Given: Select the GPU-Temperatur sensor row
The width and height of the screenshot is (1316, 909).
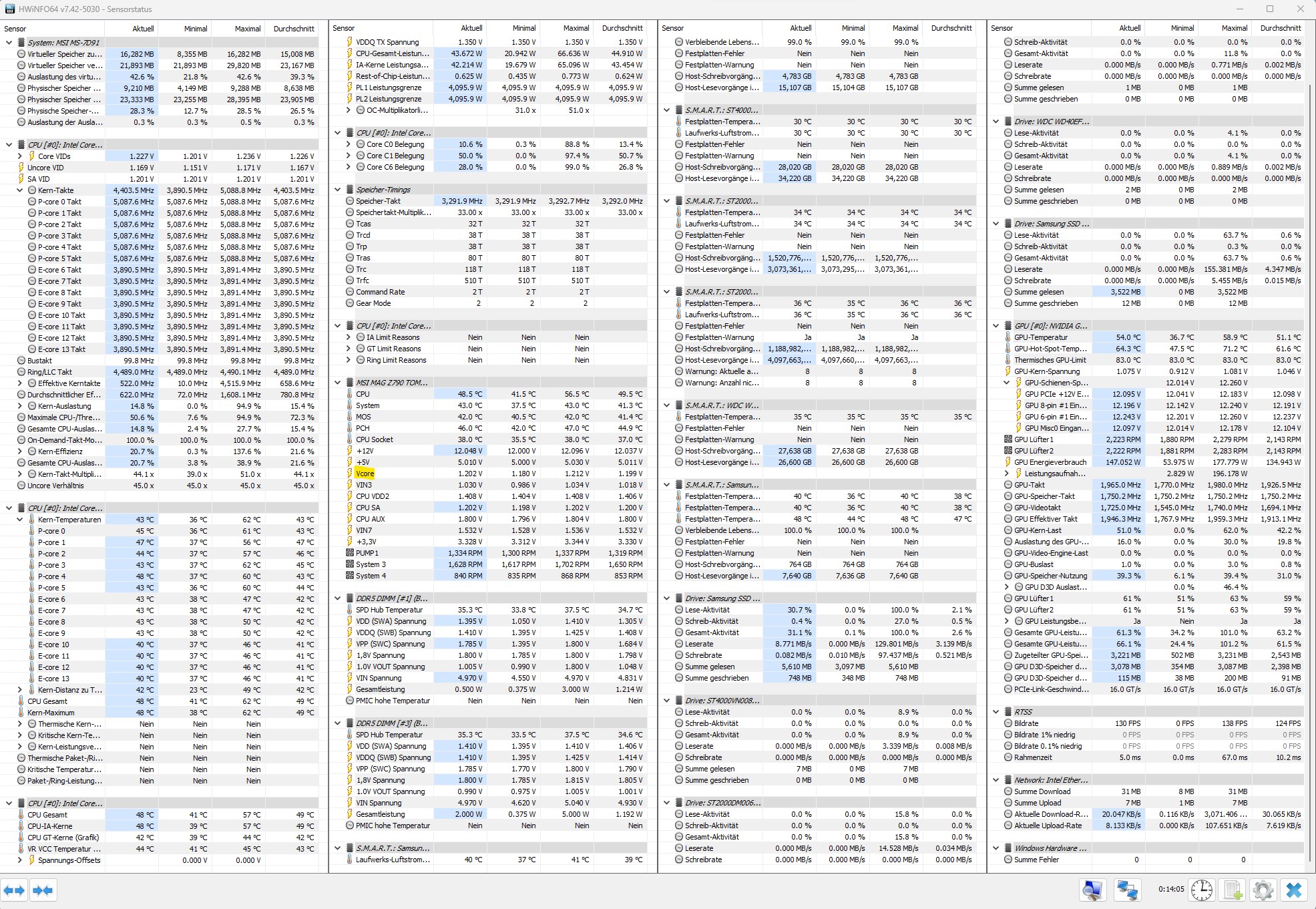Looking at the screenshot, I should [x=1042, y=337].
